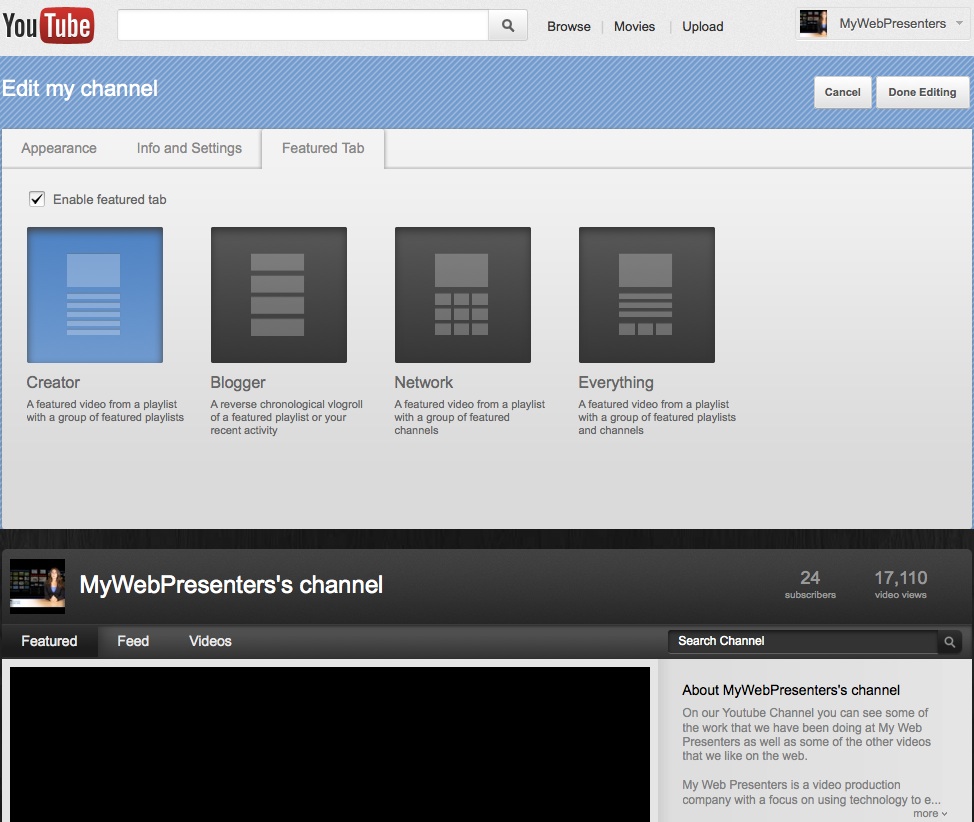
Task: Uncheck the Enable featured tab checkbox
Action: 37,199
